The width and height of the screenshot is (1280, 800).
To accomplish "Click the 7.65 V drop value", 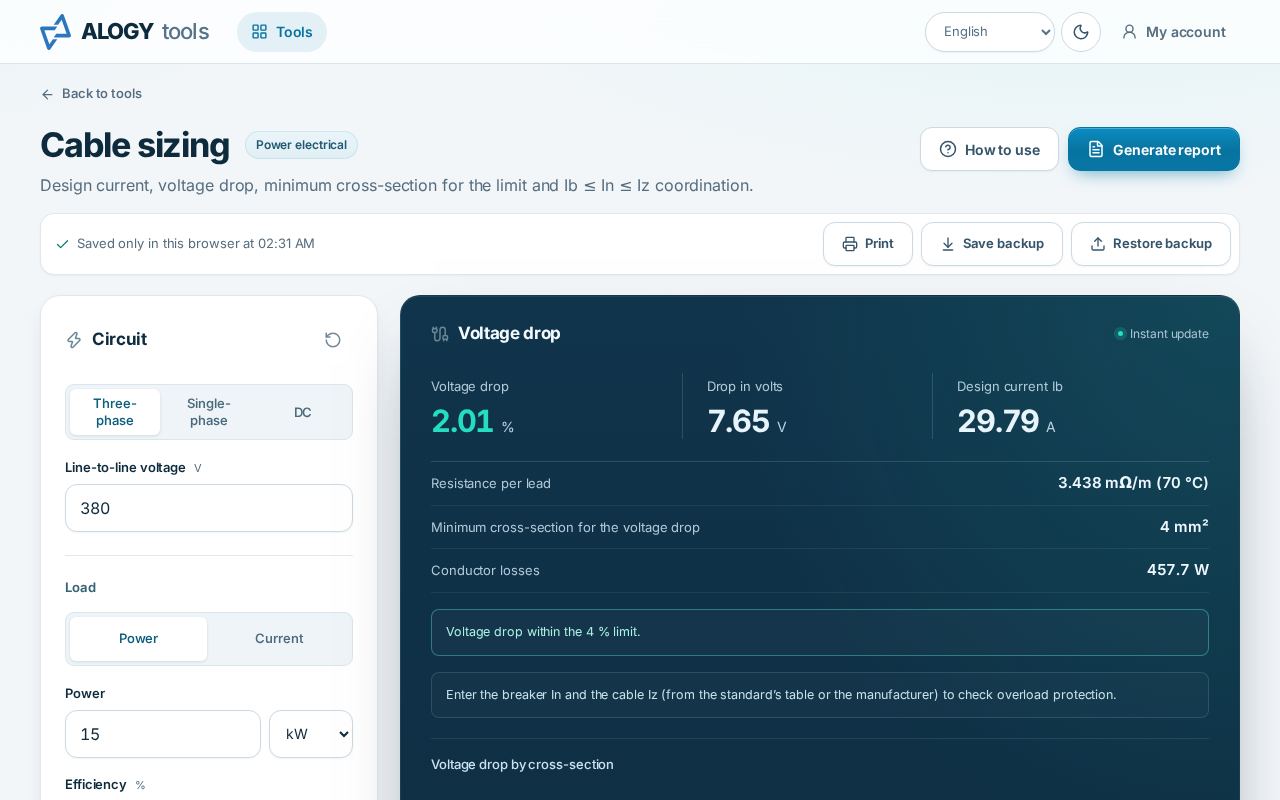I will [747, 422].
